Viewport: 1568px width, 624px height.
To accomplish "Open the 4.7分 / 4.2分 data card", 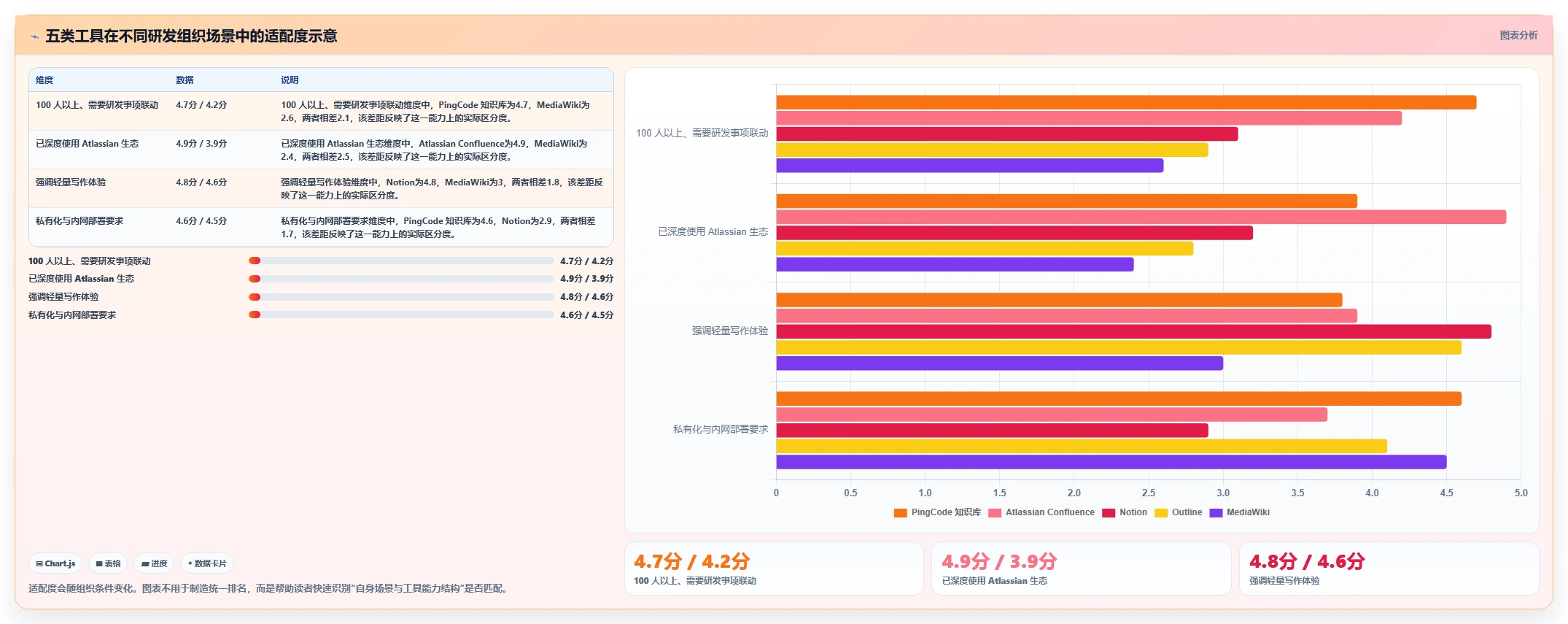I will 774,569.
